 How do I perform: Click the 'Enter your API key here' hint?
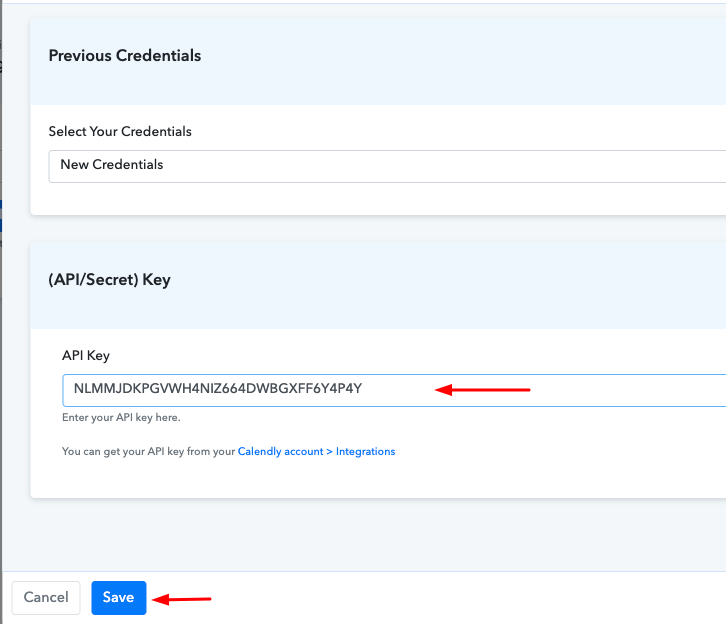click(121, 418)
